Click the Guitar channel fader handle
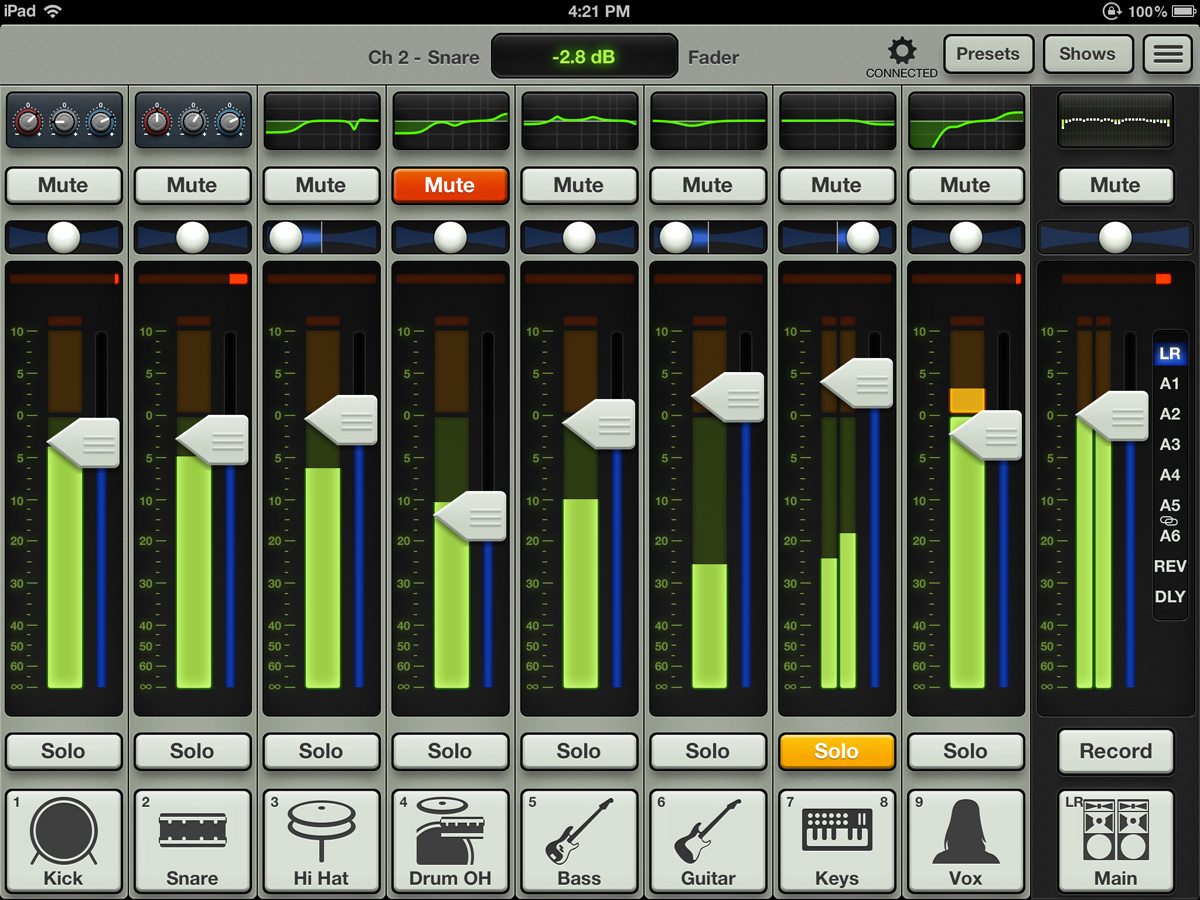The image size is (1200, 900). [730, 397]
